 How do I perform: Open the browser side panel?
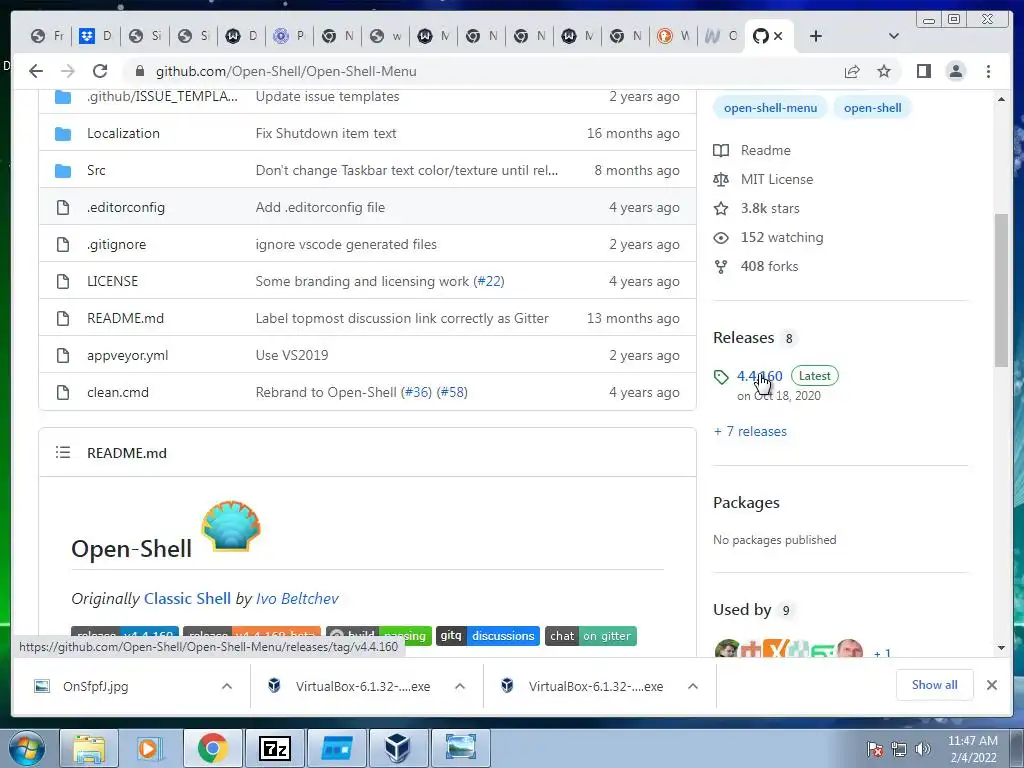coord(923,71)
